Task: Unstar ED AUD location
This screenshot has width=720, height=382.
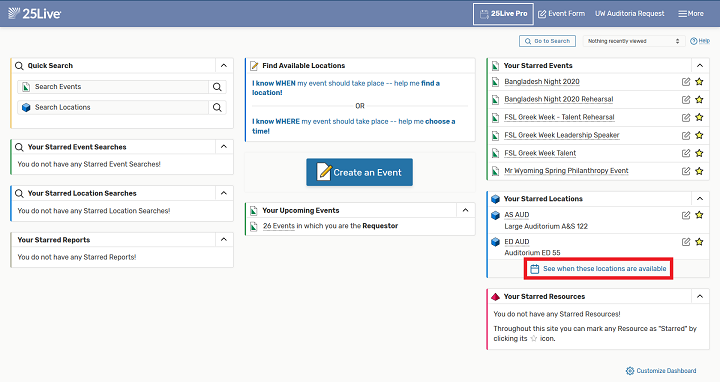Action: (x=699, y=242)
